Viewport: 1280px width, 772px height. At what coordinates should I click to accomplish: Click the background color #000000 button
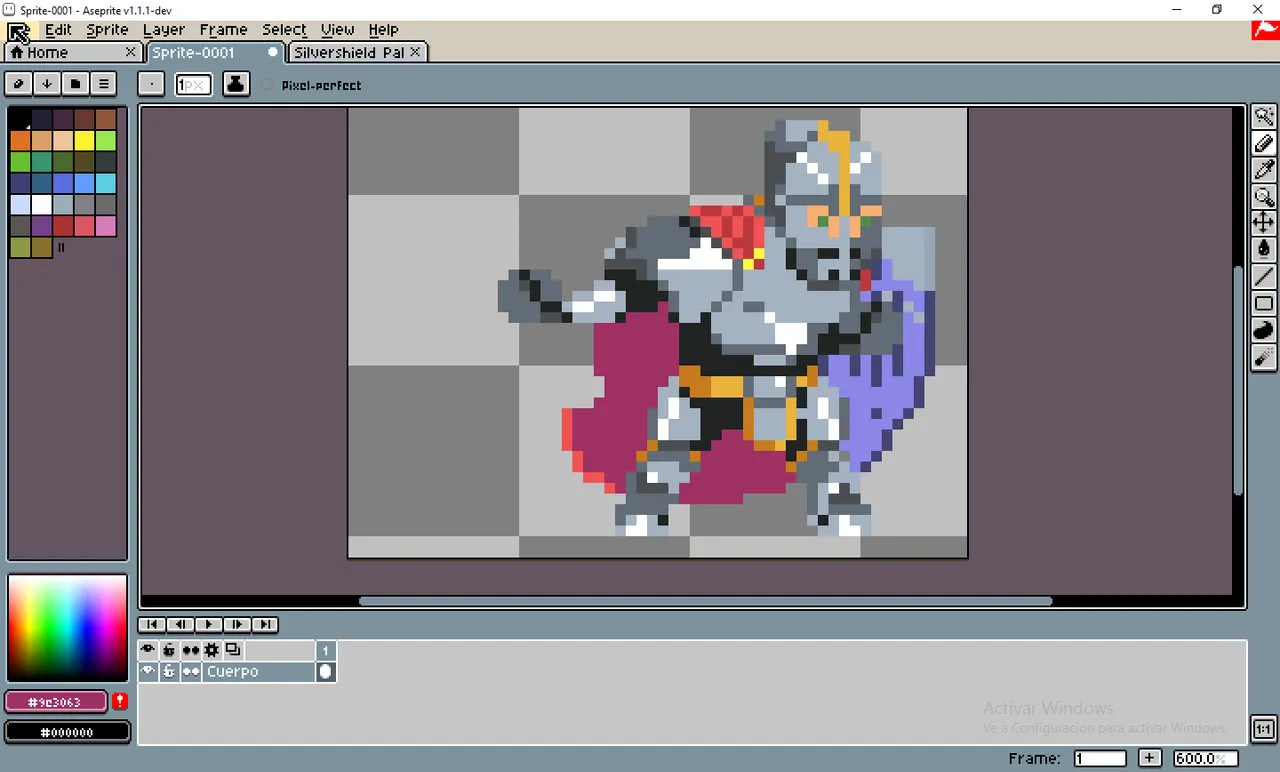[x=67, y=732]
